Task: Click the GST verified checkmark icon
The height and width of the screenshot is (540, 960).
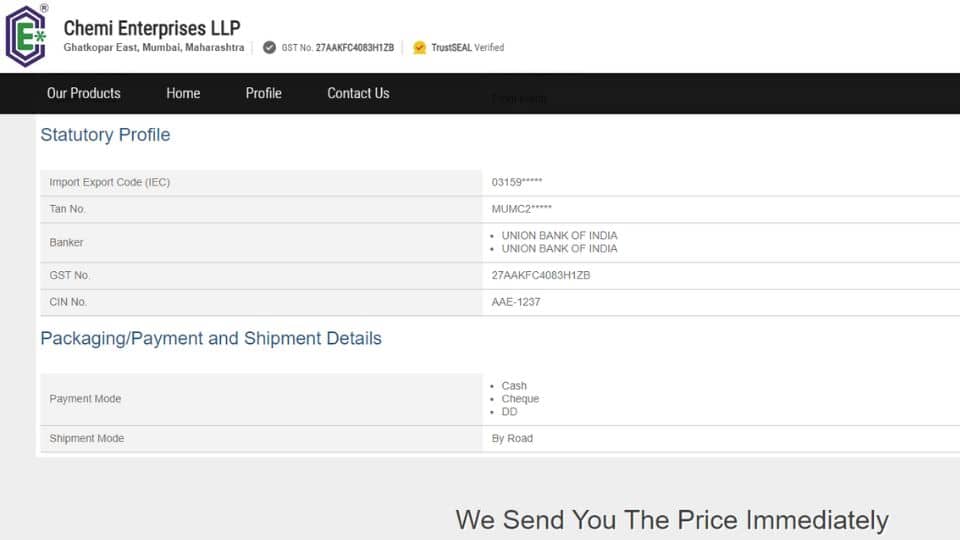Action: pyautogui.click(x=269, y=47)
